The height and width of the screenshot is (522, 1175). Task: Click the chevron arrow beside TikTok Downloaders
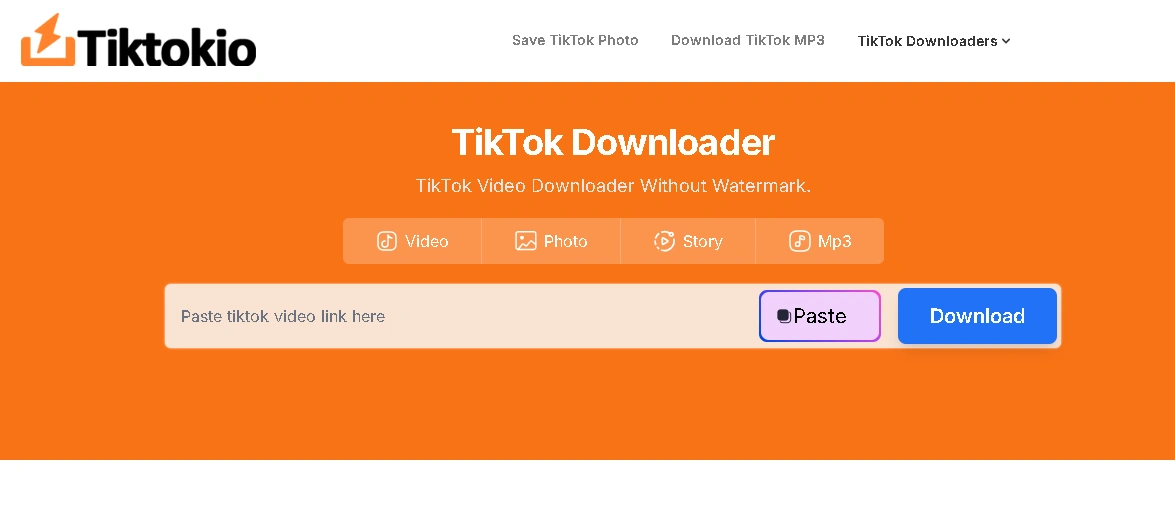click(x=1006, y=41)
